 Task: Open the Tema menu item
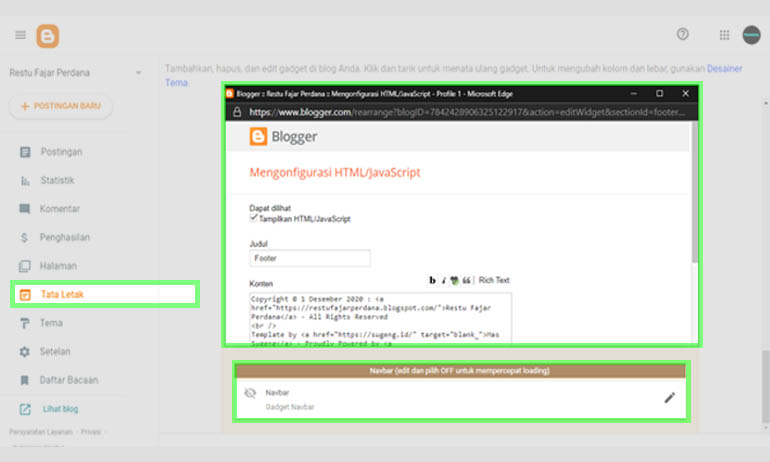(51, 323)
